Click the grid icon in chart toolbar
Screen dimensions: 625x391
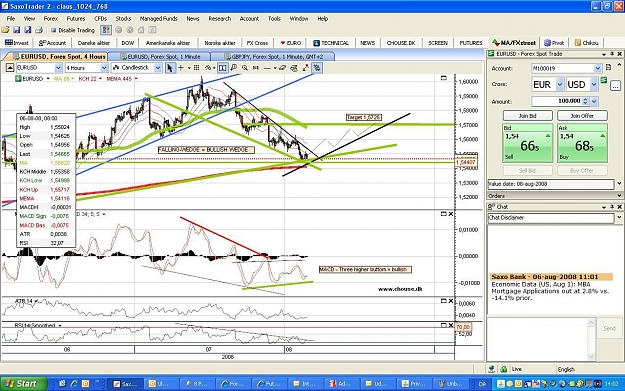tap(197, 68)
